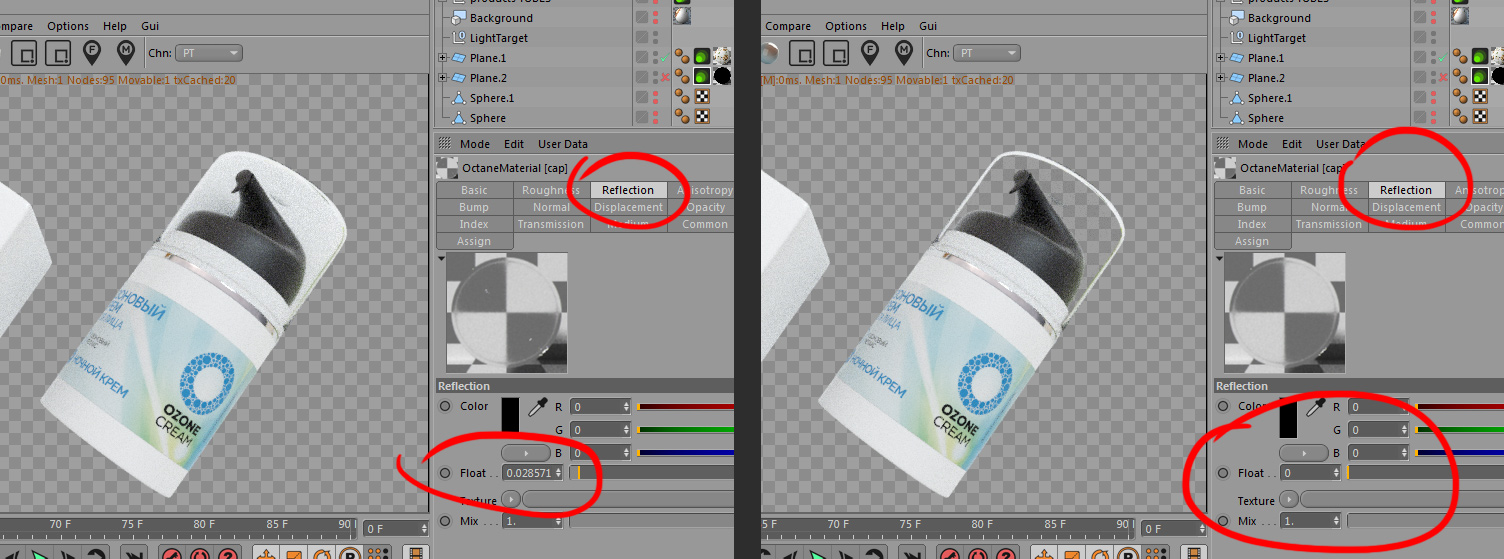Image resolution: width=1504 pixels, height=559 pixels.
Task: Toggle LightTarget layer square in left window
Action: (642, 37)
